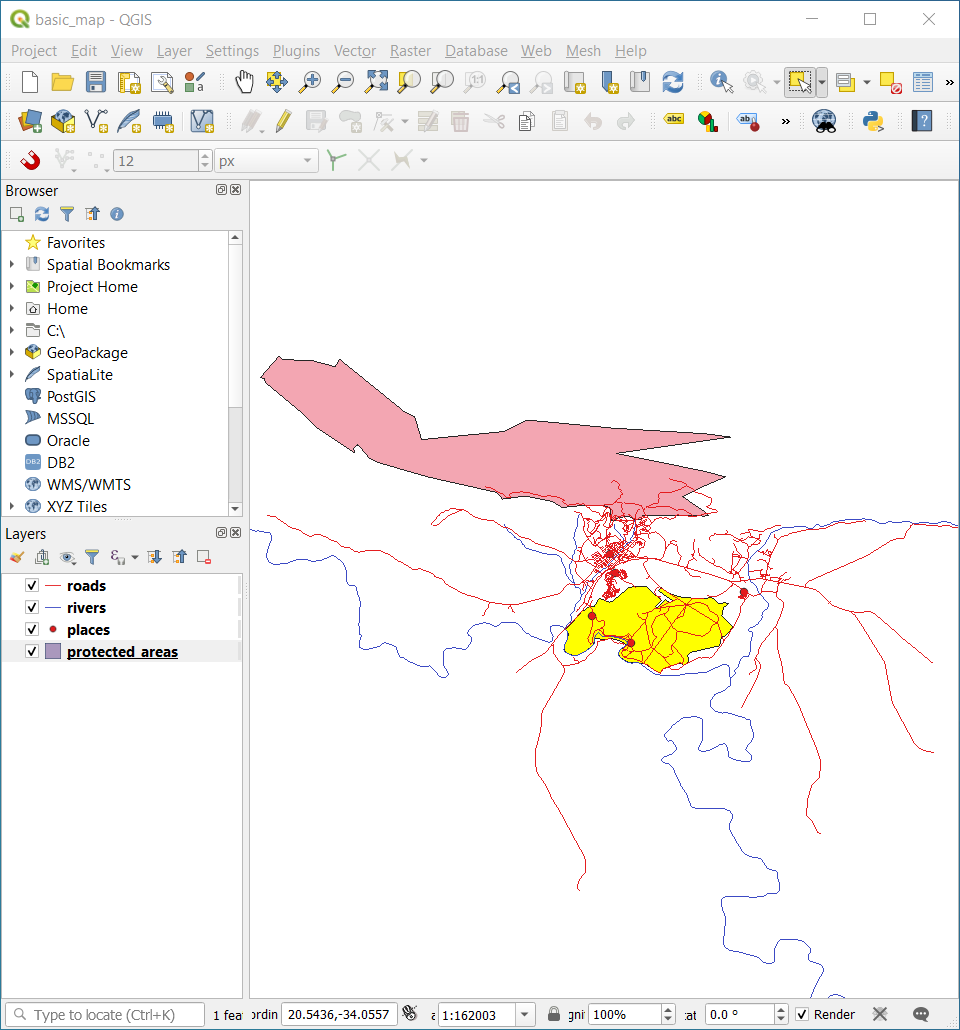Click the Type to locate search field
Image resolution: width=960 pixels, height=1030 pixels.
(x=105, y=1014)
